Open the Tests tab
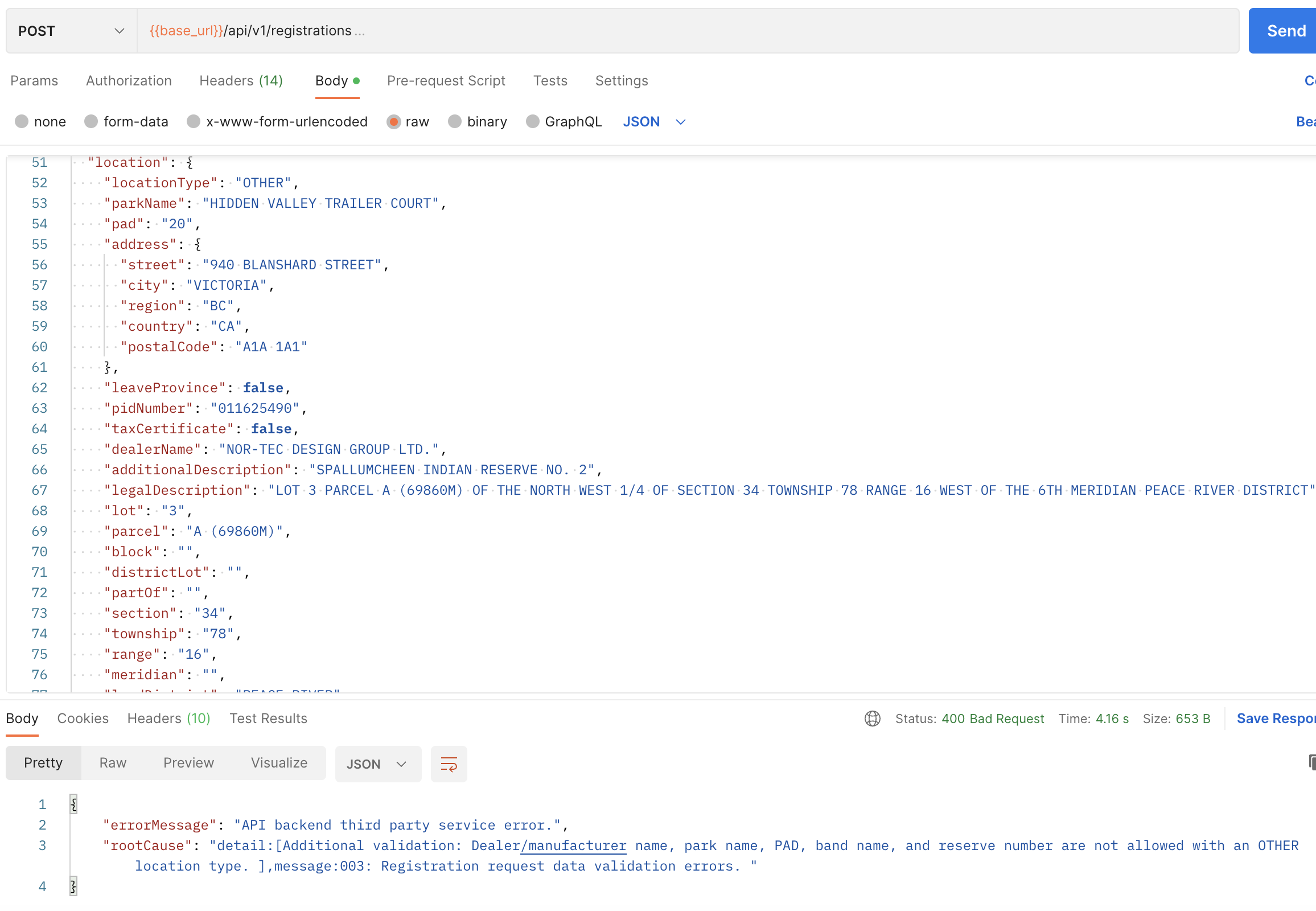Image resolution: width=1316 pixels, height=911 pixels. 550,80
